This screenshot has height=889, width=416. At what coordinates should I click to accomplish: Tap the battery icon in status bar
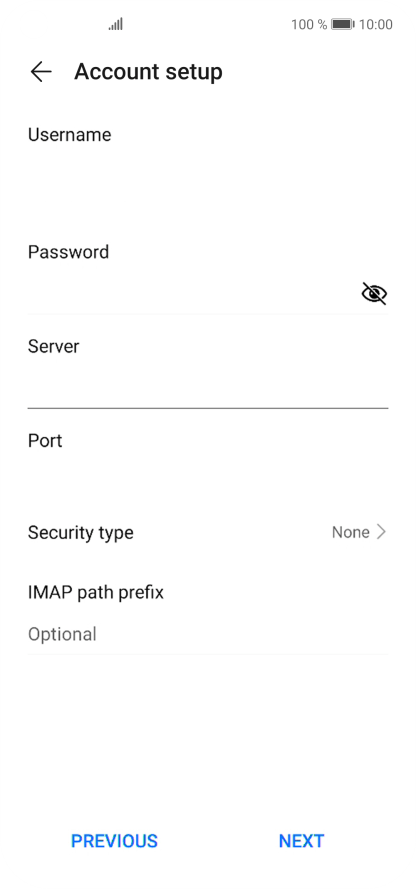click(x=343, y=24)
